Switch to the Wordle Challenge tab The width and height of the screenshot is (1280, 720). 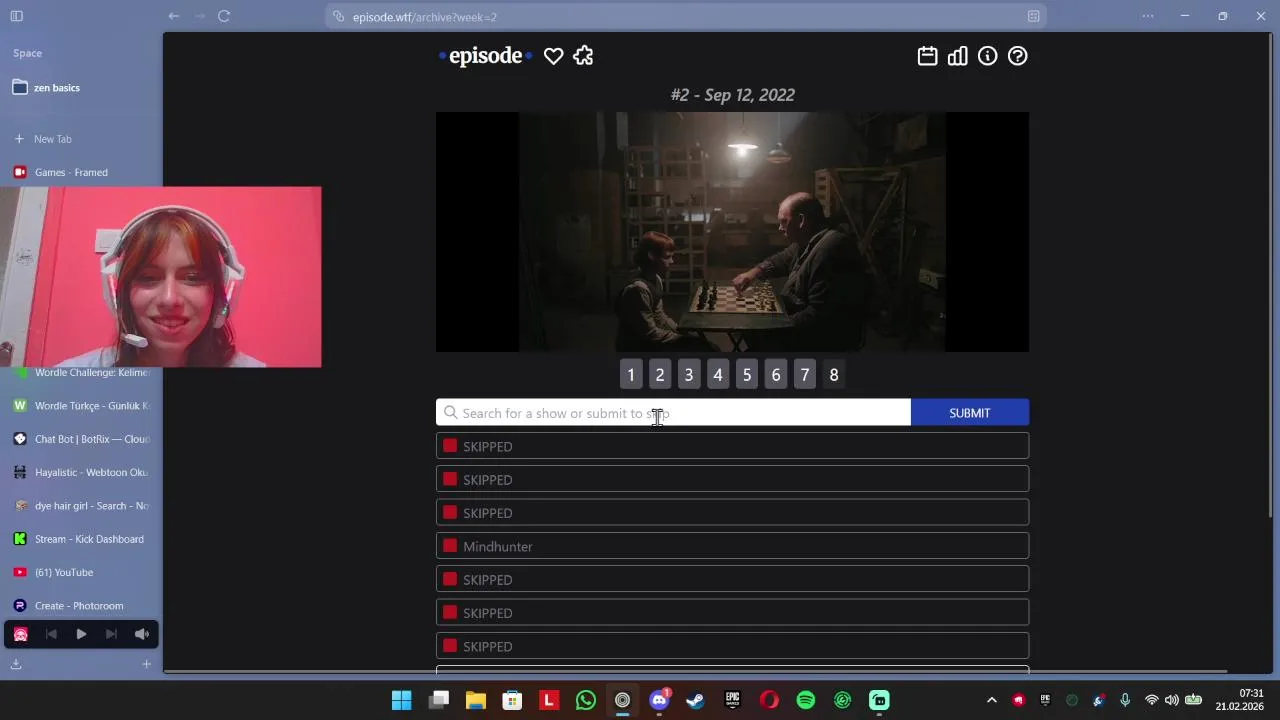tap(81, 373)
